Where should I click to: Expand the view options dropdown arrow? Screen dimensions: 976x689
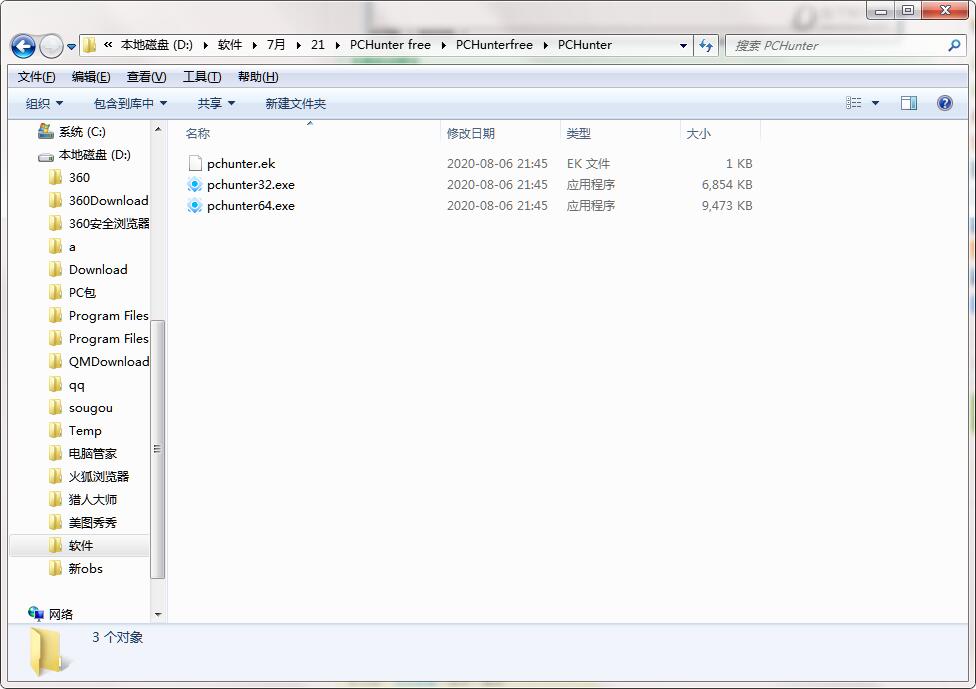point(875,103)
